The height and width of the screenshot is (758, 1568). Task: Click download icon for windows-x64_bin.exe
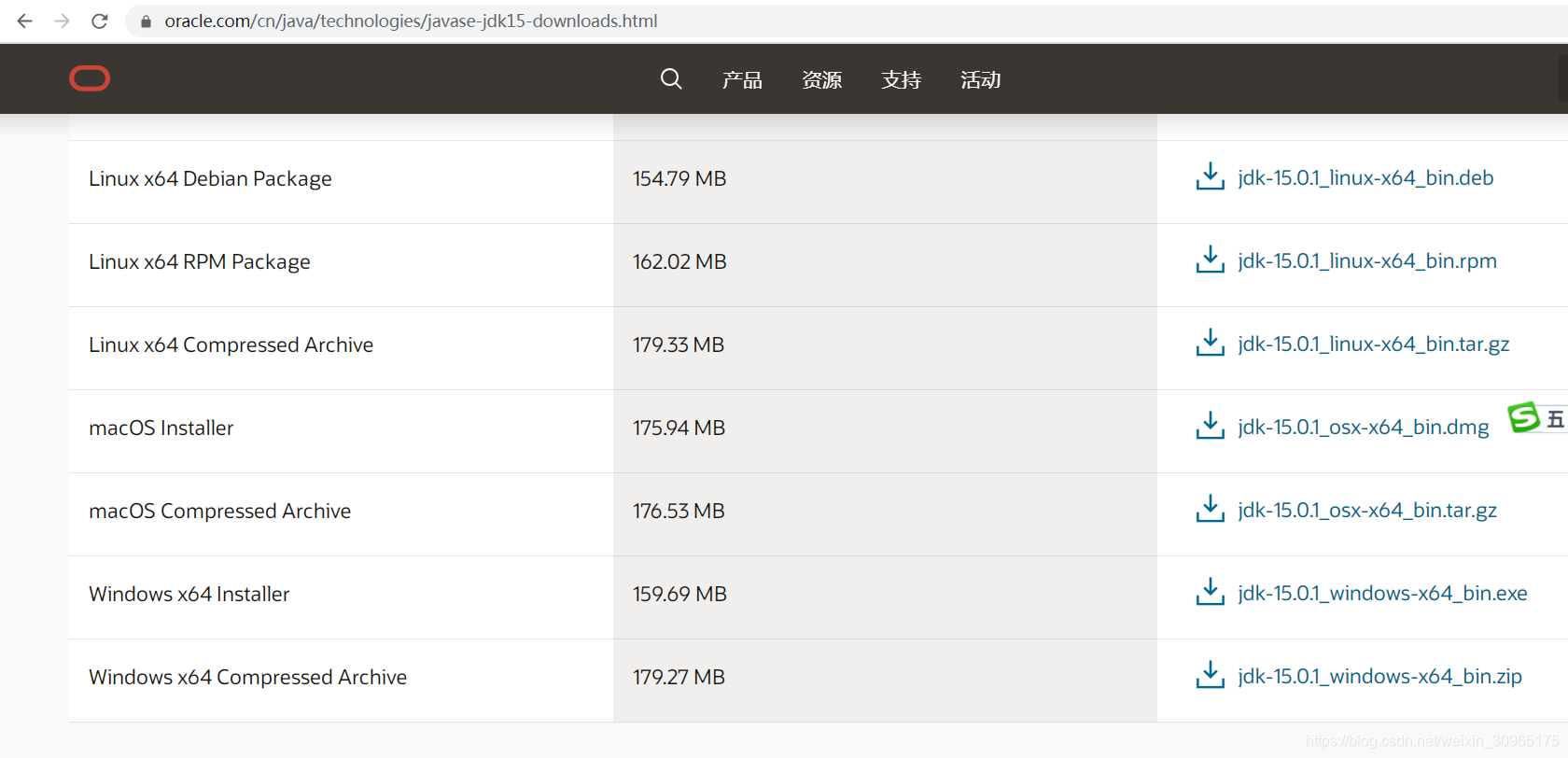1211,592
